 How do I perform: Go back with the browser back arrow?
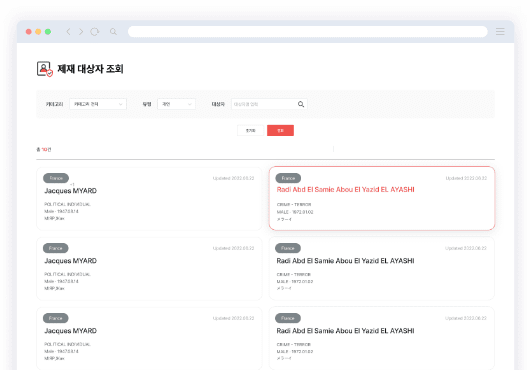click(x=69, y=32)
